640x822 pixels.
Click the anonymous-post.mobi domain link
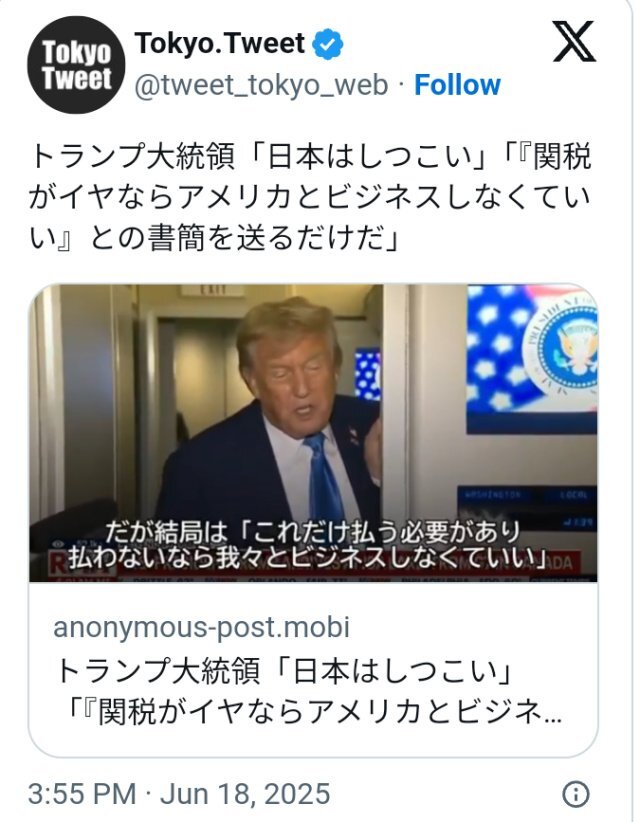pyautogui.click(x=201, y=627)
